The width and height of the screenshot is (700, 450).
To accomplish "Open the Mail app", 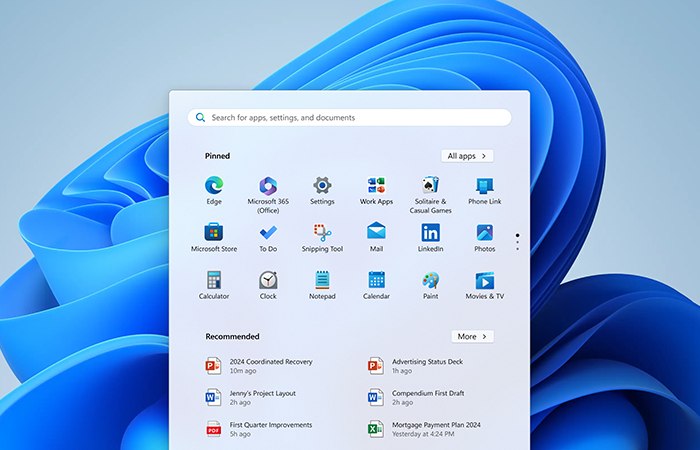I will 376,238.
